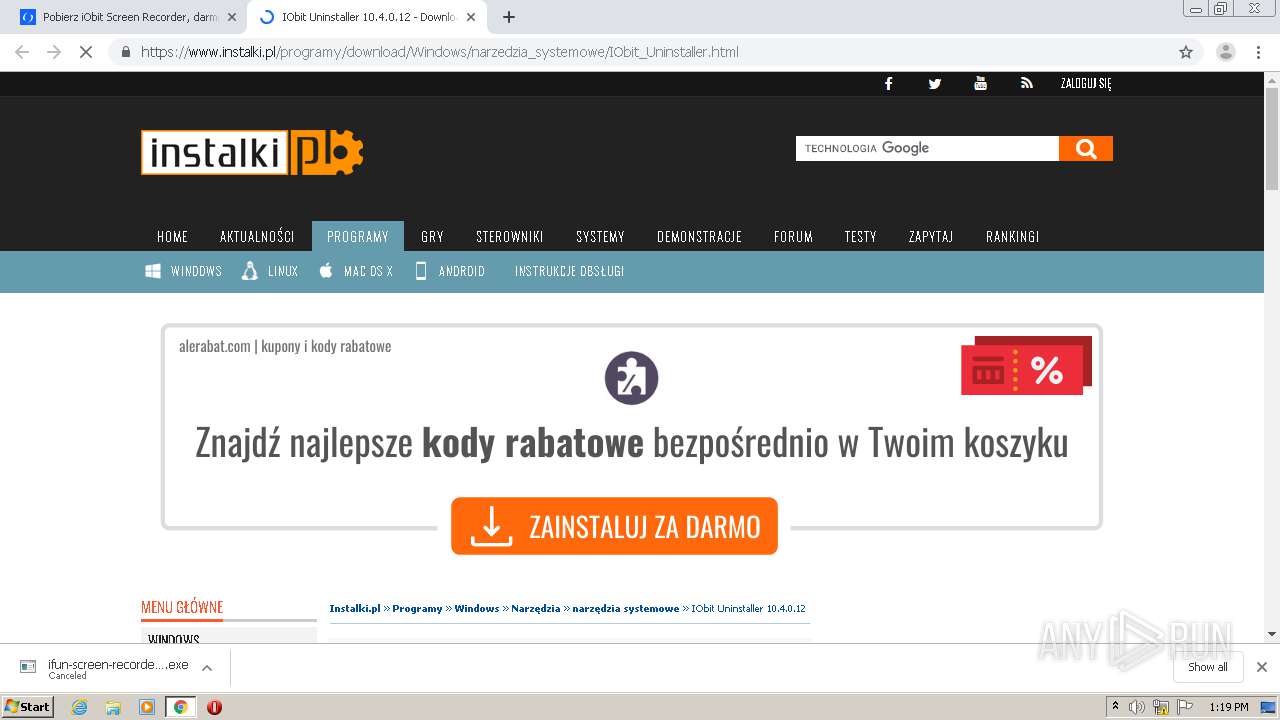The width and height of the screenshot is (1280, 720).
Task: Open the GRY menu item
Action: (432, 237)
